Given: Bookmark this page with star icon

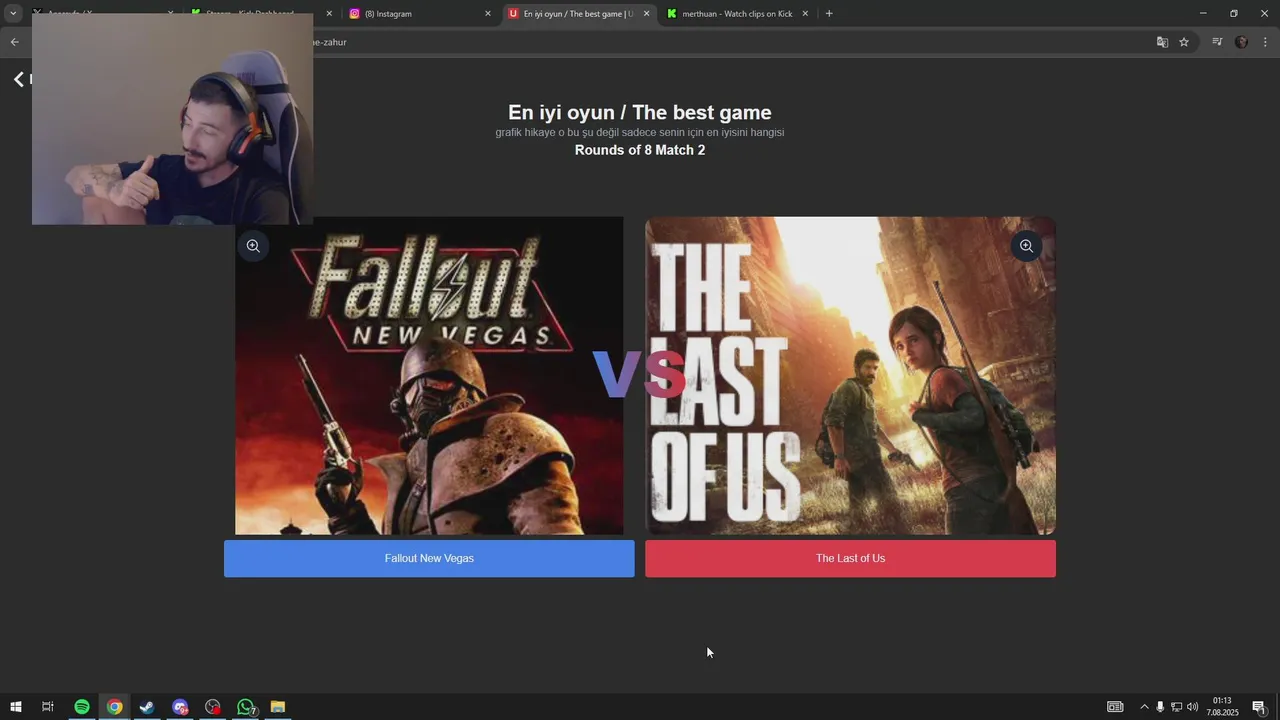Looking at the screenshot, I should point(1184,42).
